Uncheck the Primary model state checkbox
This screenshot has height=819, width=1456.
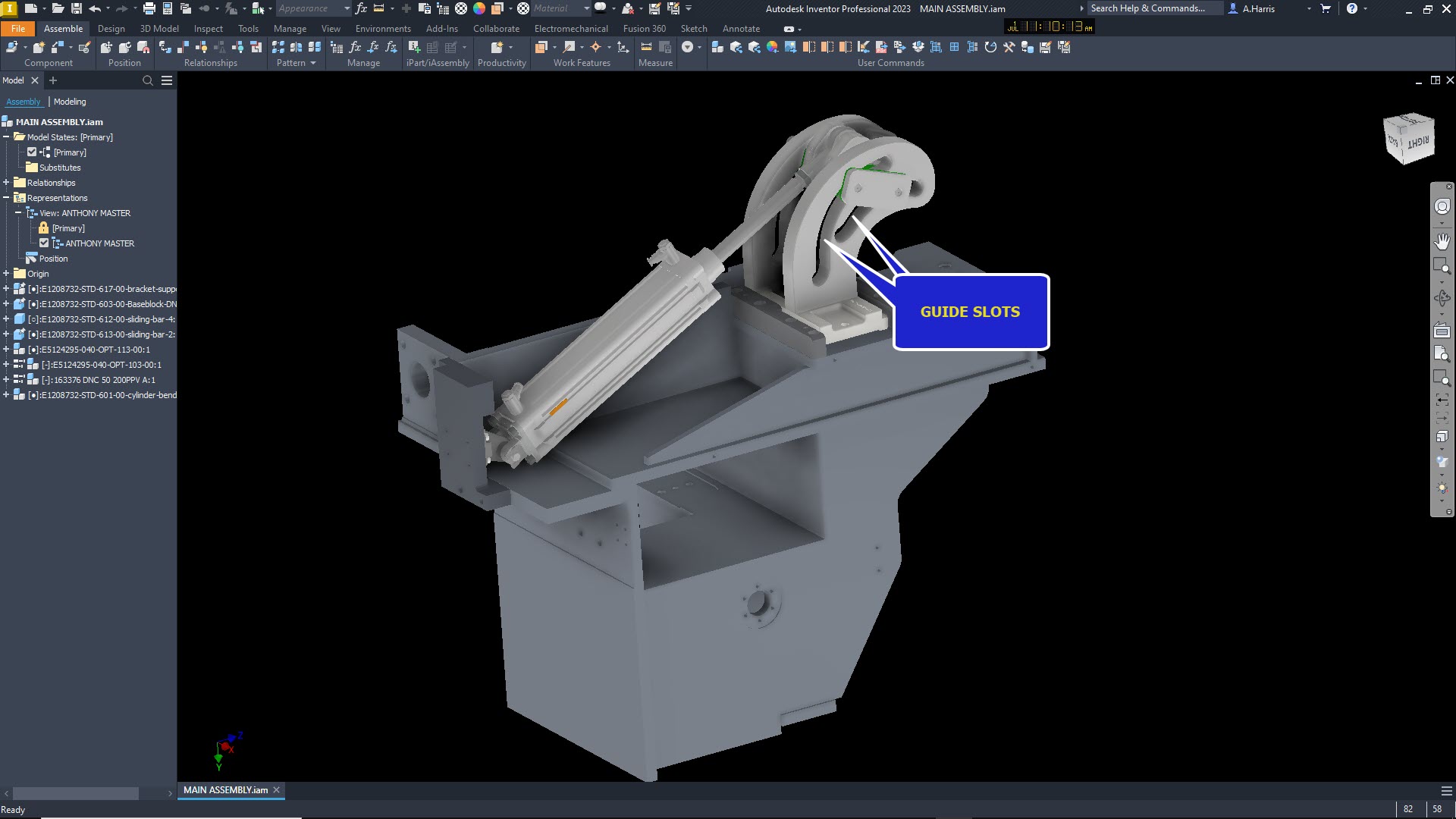click(x=32, y=152)
